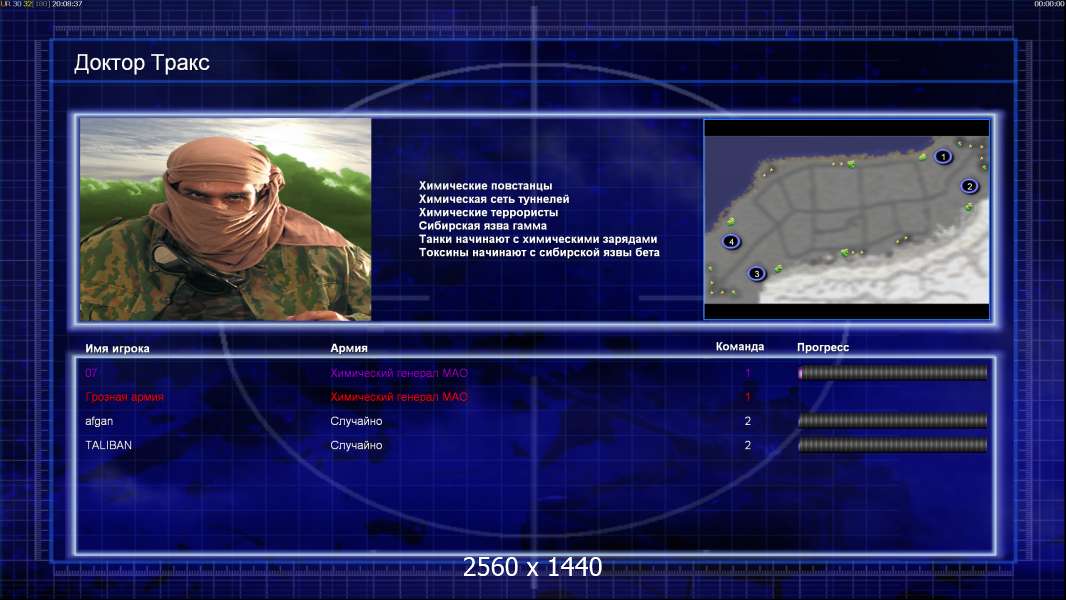Click the Доктор Тракс general portrait

tap(226, 219)
